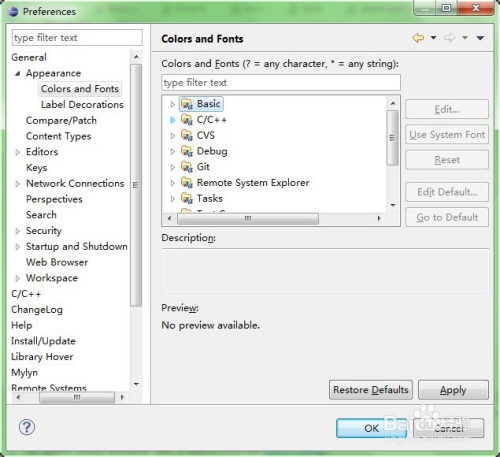Screen dimensions: 500x457
Task: Expand the C/C++ fonts category
Action: (x=172, y=120)
